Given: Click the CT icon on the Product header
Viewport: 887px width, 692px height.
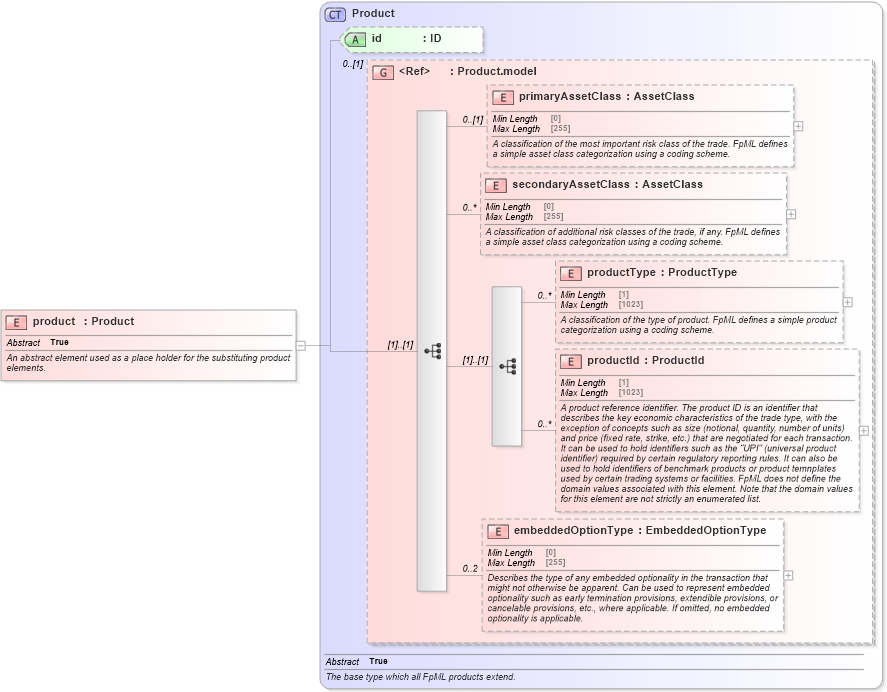Looking at the screenshot, I should (x=334, y=13).
